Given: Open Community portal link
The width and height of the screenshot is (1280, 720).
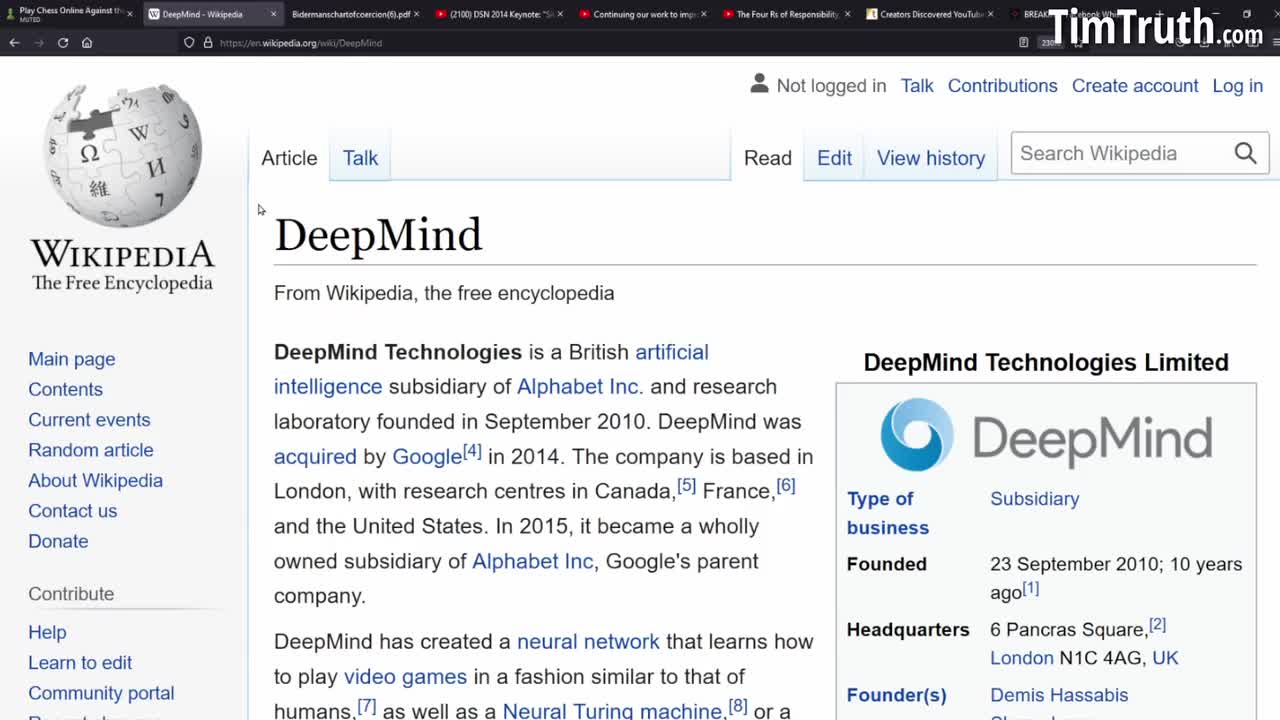Looking at the screenshot, I should point(101,693).
